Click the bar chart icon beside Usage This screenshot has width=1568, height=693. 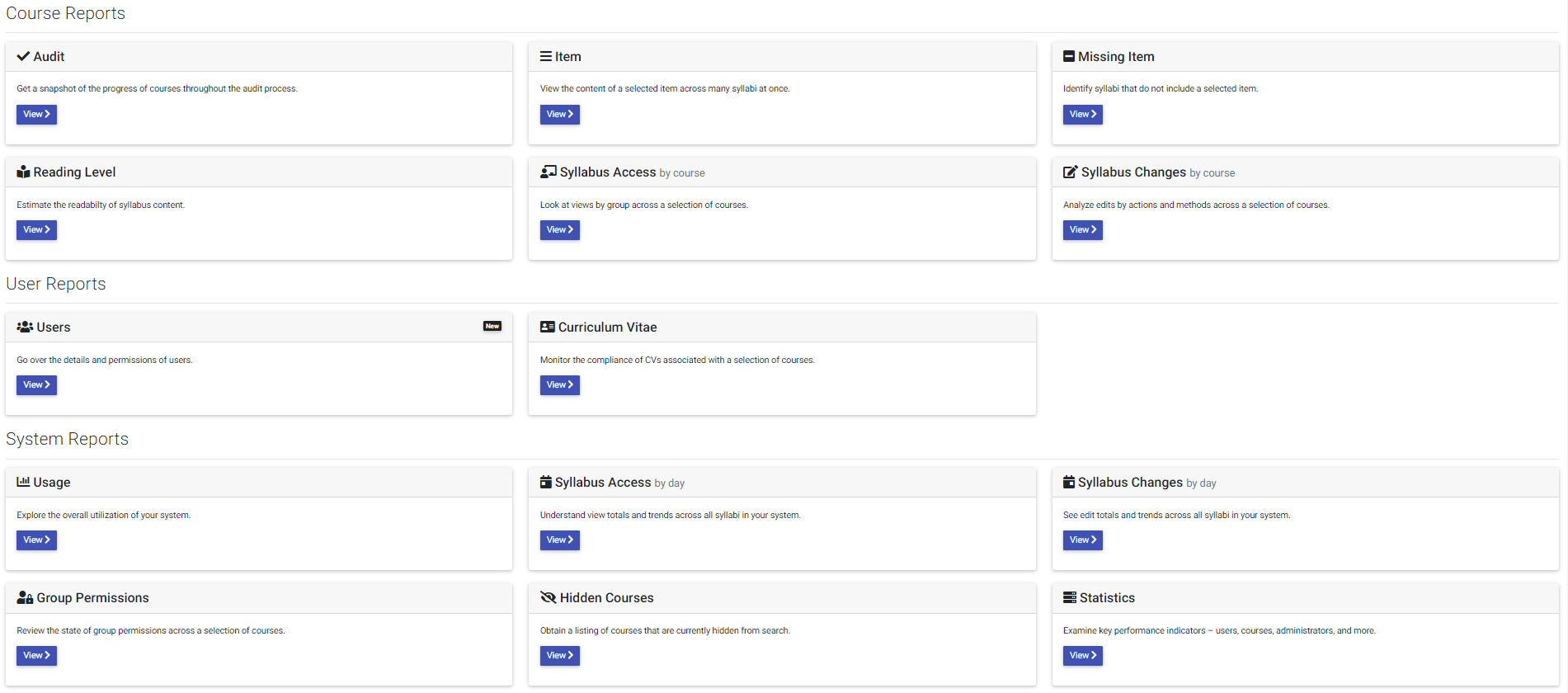coord(23,482)
